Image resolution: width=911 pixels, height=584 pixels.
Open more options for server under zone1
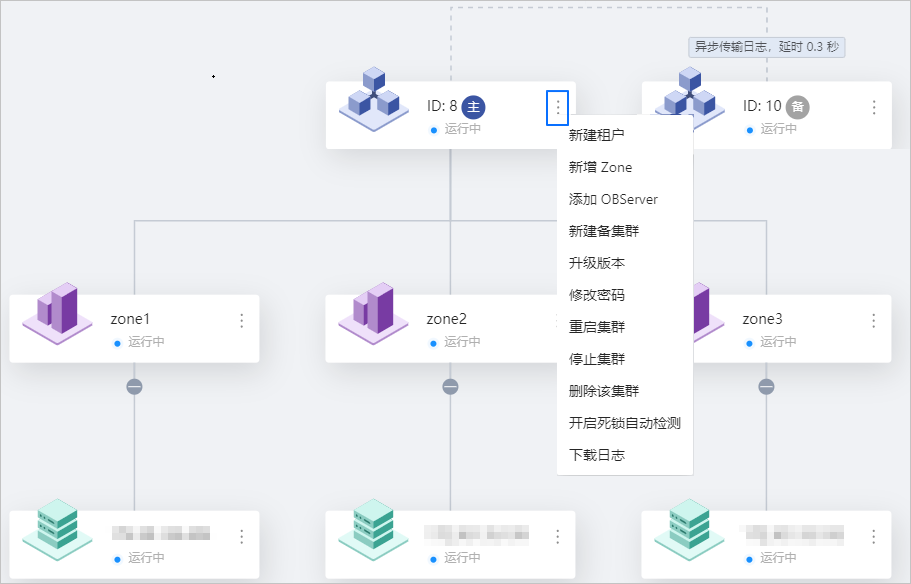pos(242,537)
